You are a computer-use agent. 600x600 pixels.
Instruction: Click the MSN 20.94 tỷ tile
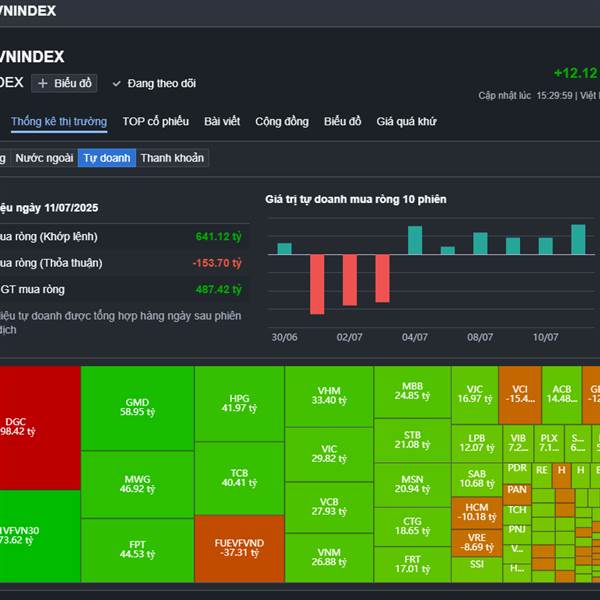412,485
